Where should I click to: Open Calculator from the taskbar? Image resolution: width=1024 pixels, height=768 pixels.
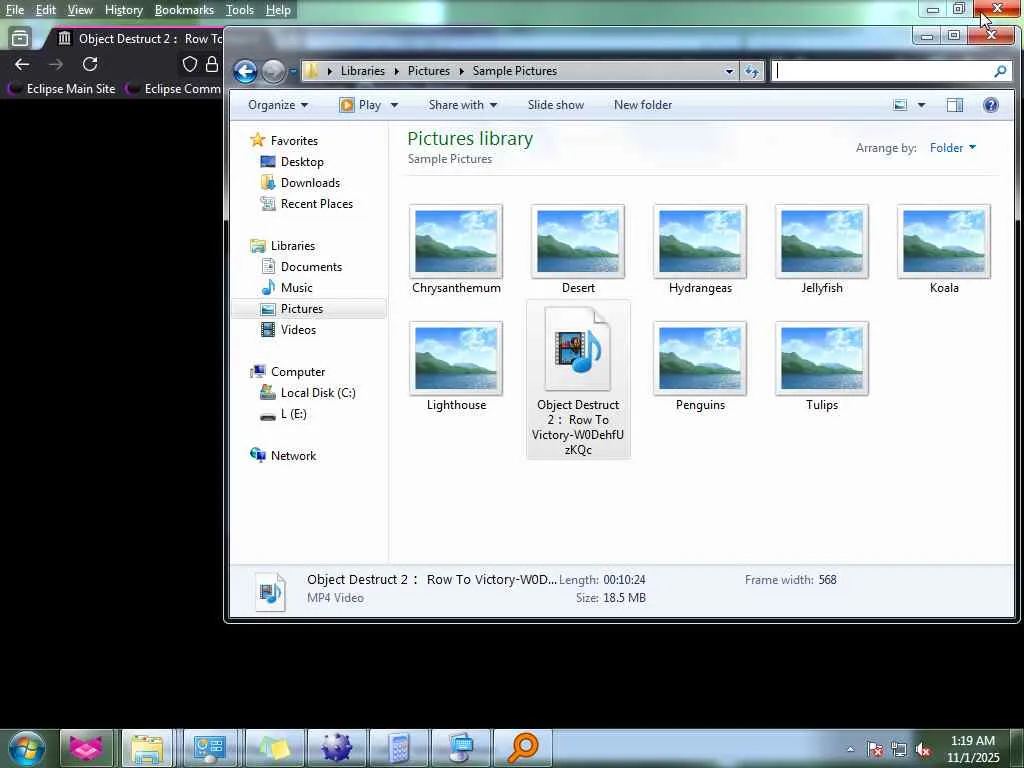point(399,748)
